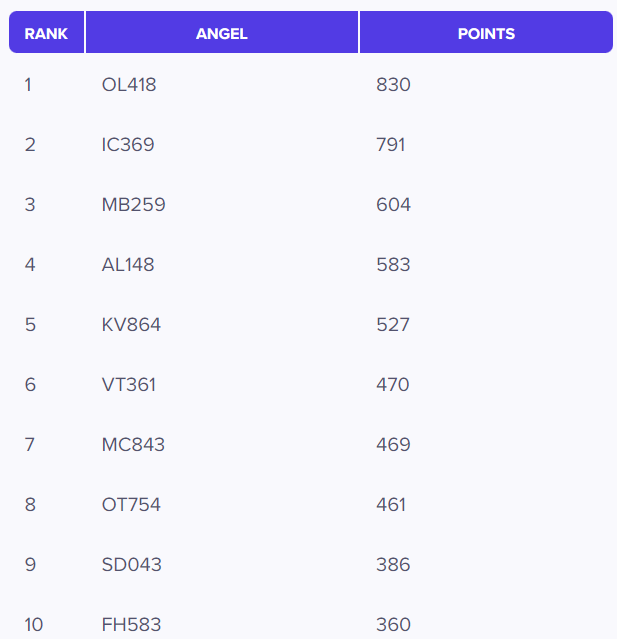Click angel MC843 name
The image size is (617, 639).
[x=133, y=445]
